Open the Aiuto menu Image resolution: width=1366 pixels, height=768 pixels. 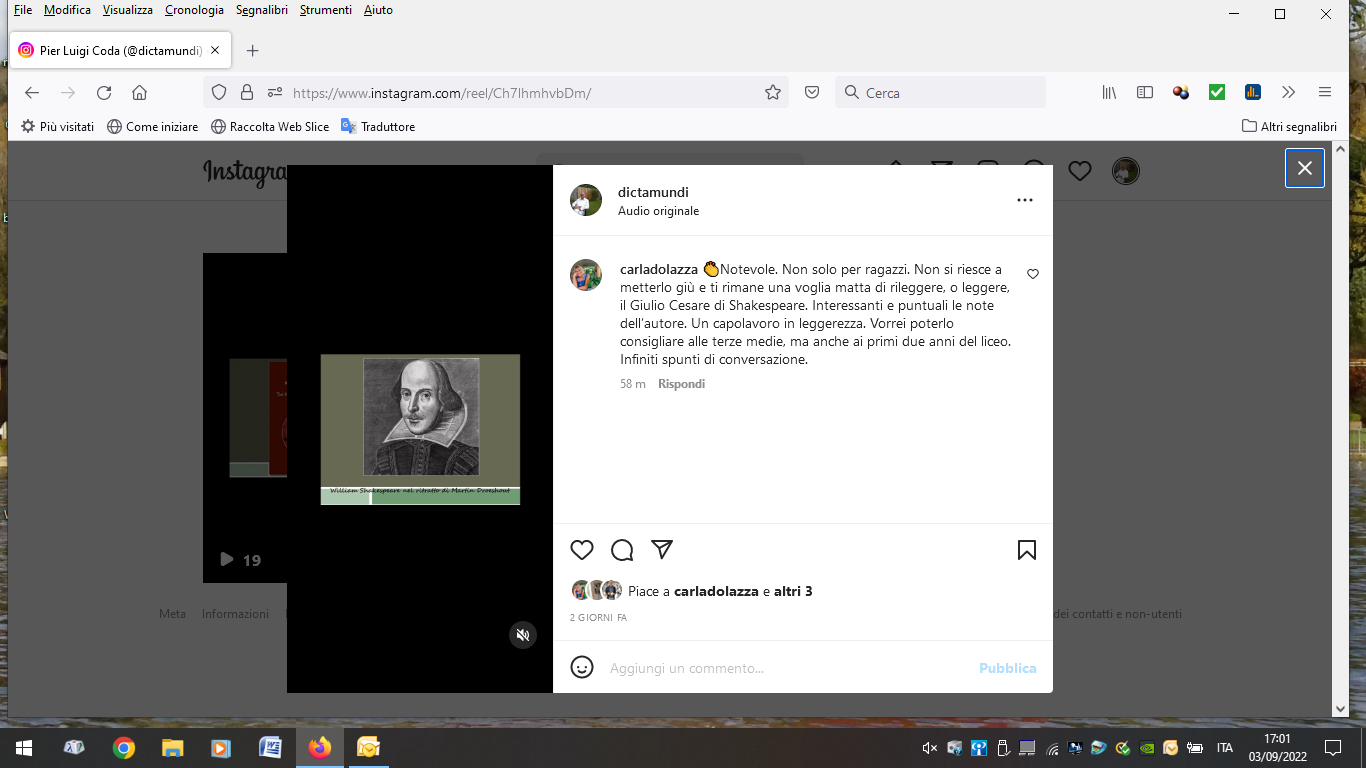click(x=378, y=10)
